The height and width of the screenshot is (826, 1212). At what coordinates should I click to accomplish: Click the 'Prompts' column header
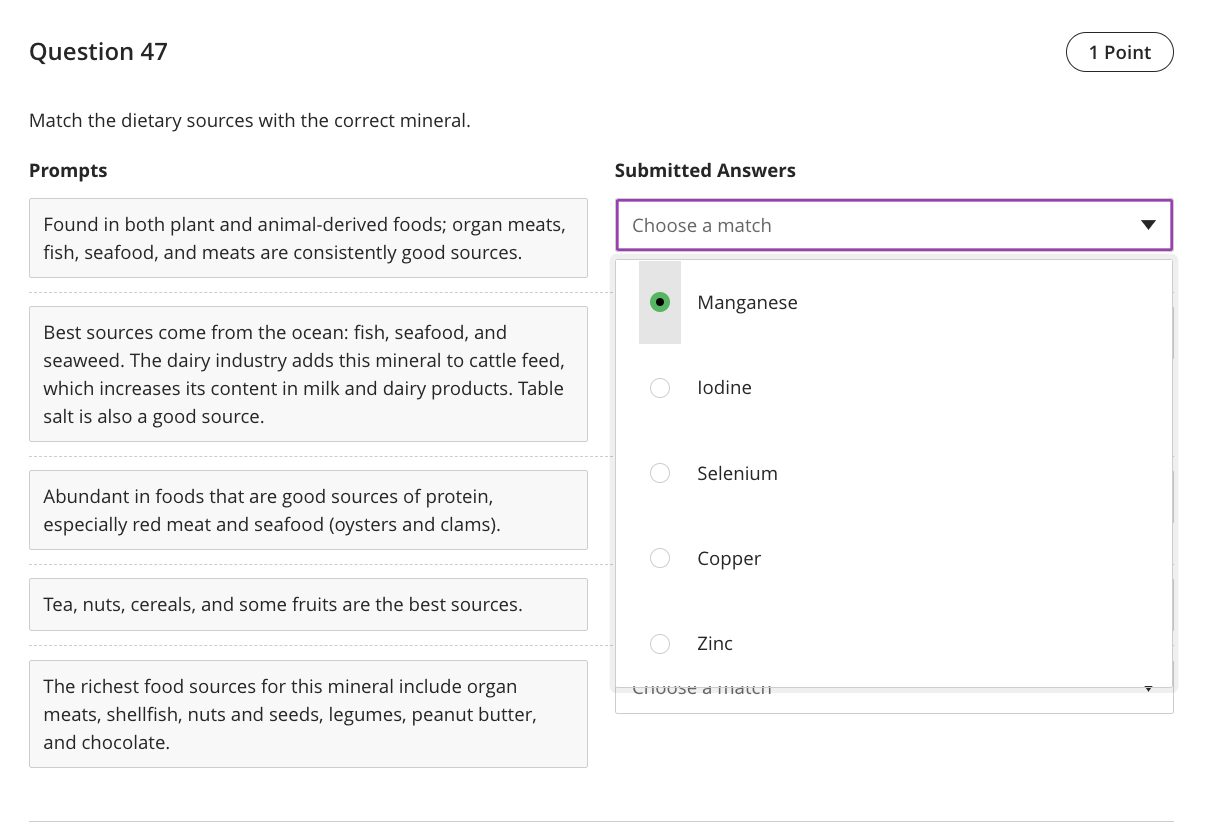68,171
